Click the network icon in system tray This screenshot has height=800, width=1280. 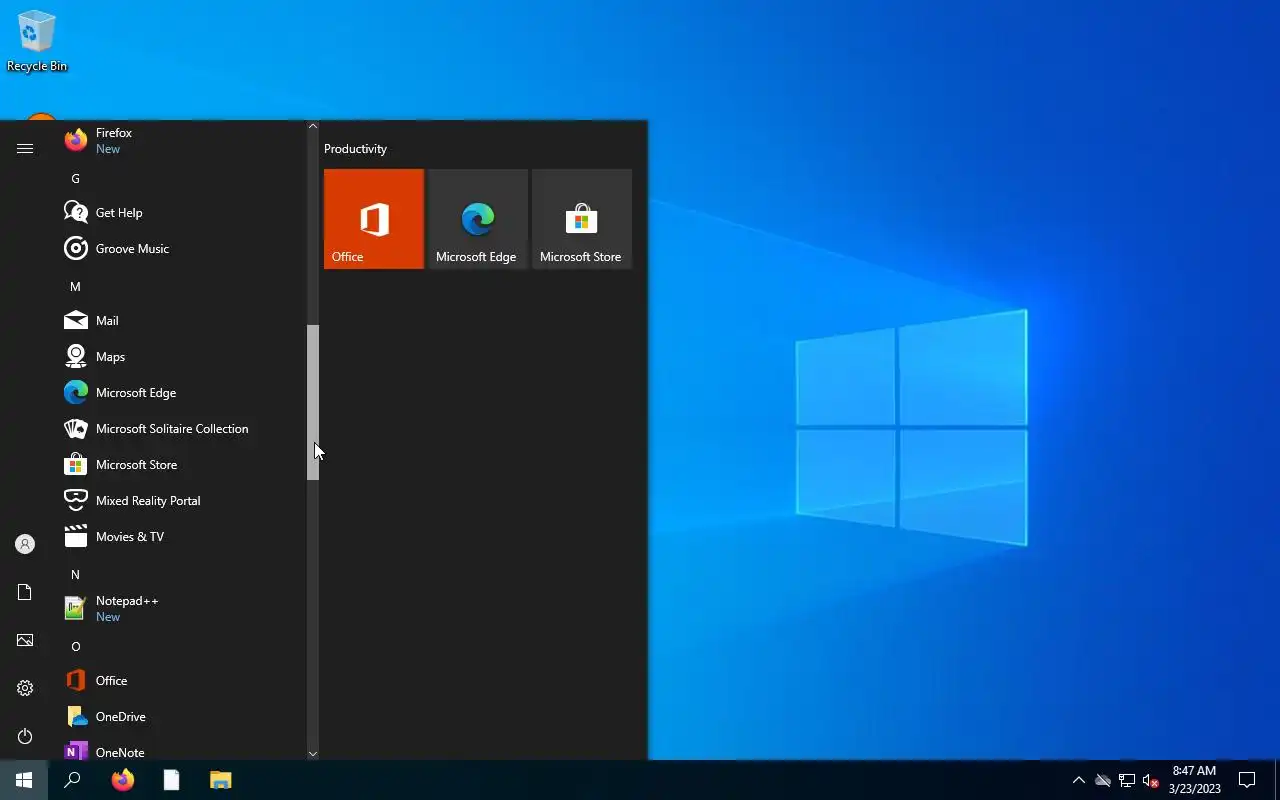(1126, 780)
